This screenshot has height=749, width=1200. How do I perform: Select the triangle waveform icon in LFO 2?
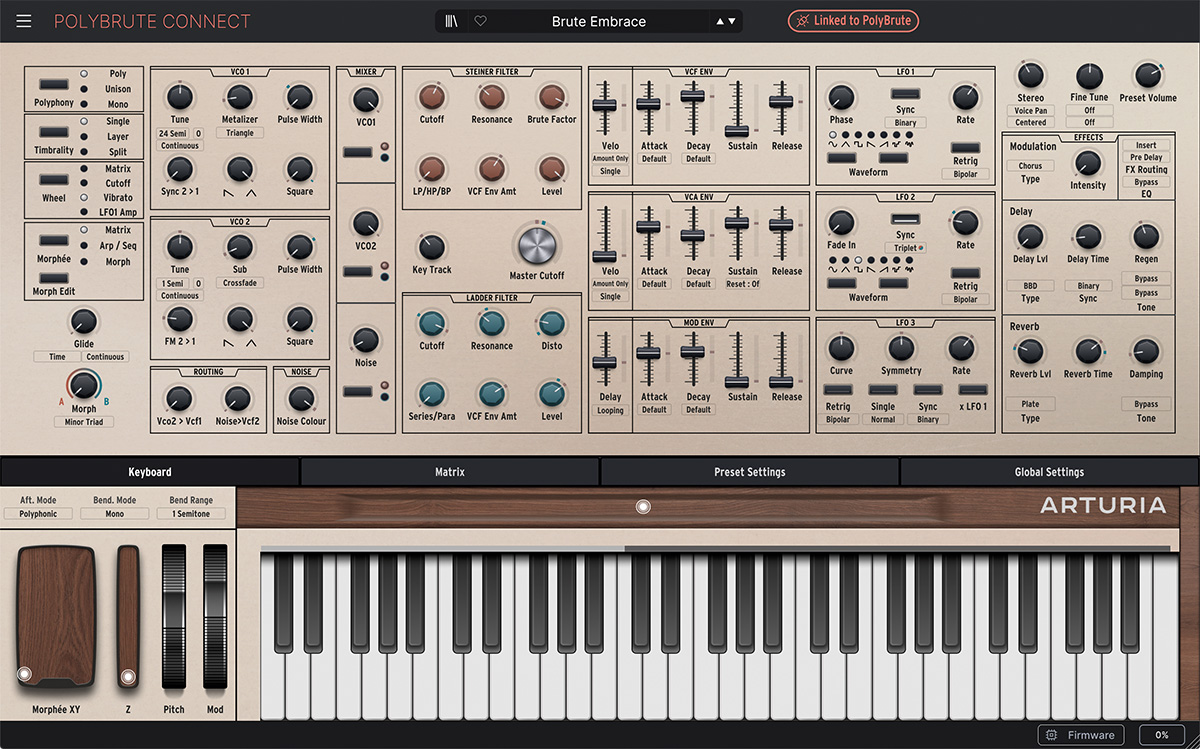click(845, 269)
